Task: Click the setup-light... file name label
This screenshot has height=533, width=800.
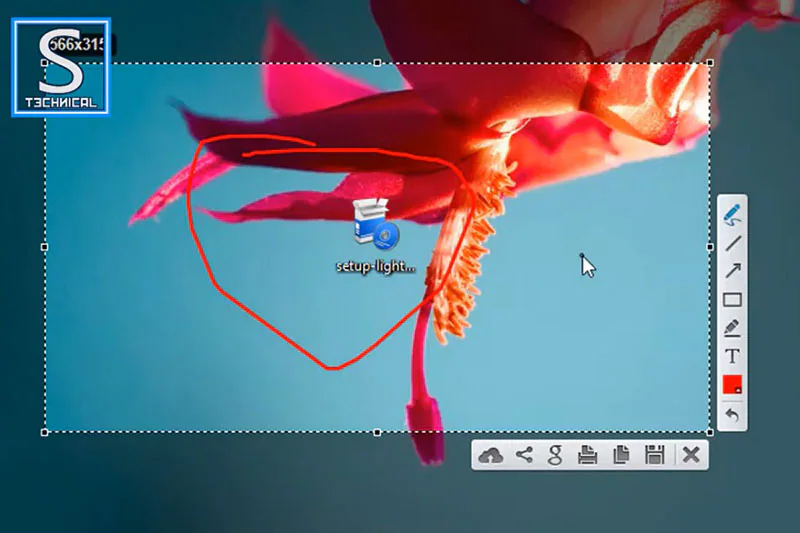Action: click(x=376, y=266)
